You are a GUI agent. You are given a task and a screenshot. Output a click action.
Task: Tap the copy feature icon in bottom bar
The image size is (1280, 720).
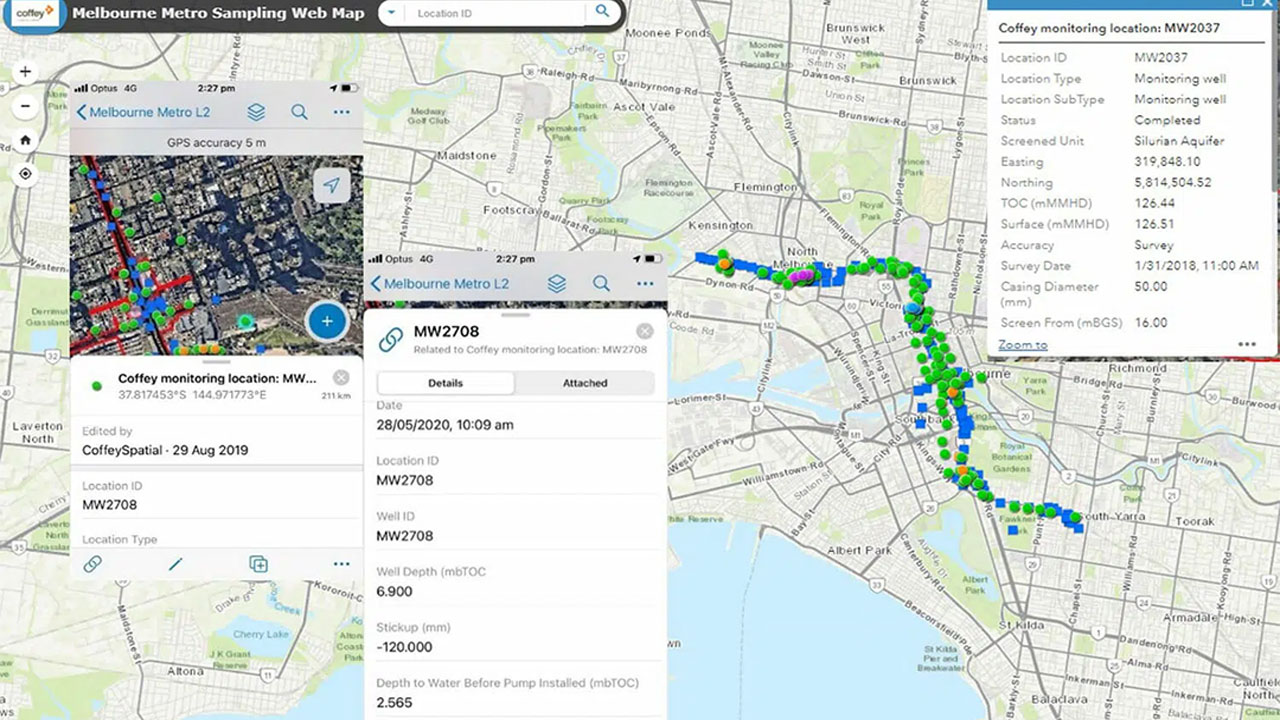point(258,564)
